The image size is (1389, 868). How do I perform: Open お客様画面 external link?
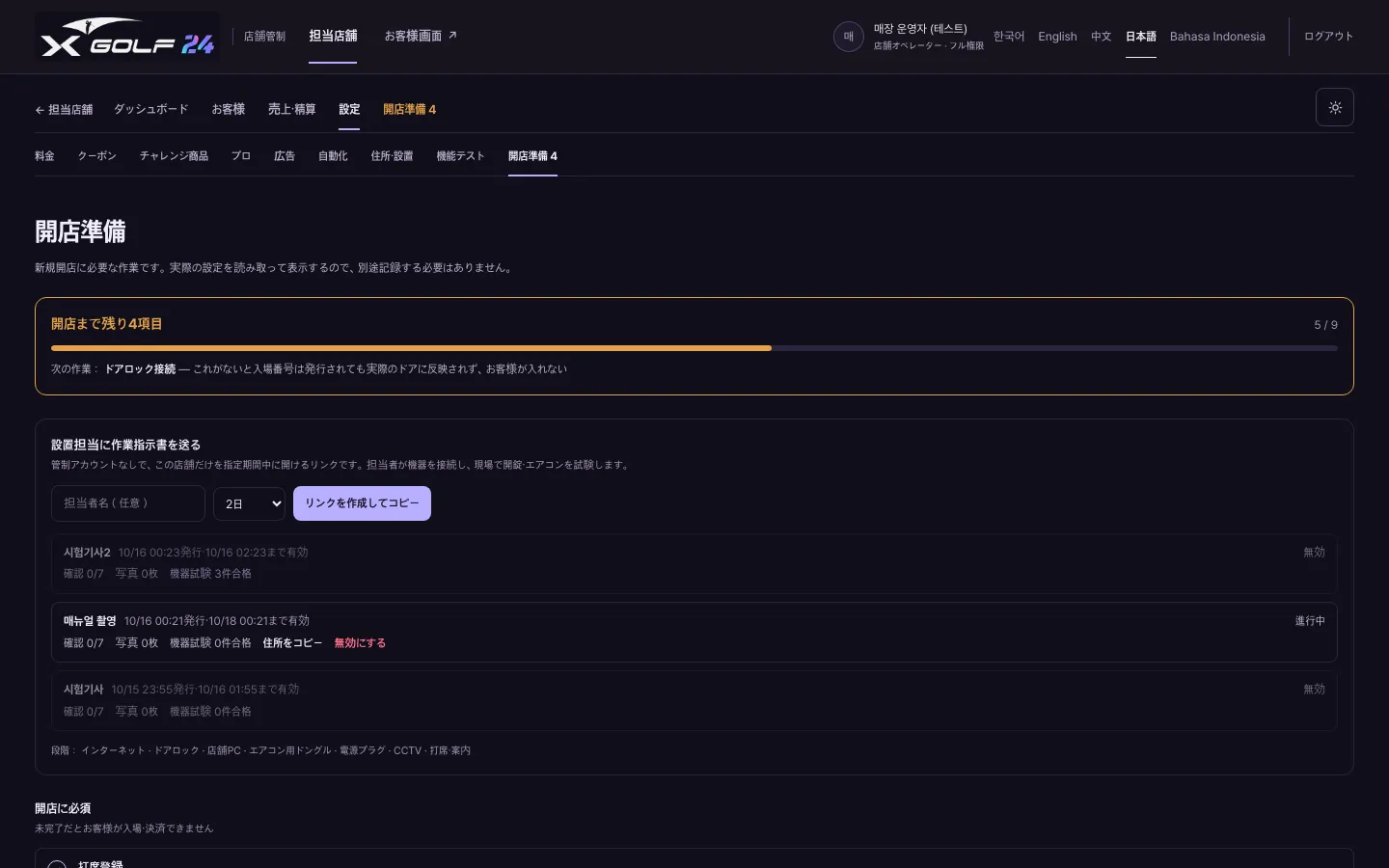click(x=421, y=37)
